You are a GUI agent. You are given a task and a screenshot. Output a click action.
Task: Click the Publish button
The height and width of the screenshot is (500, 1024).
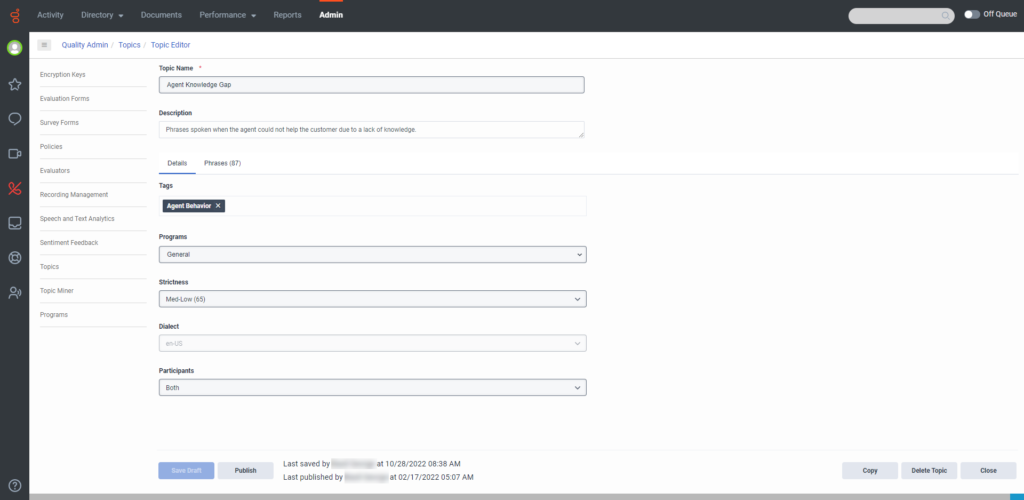pos(246,471)
